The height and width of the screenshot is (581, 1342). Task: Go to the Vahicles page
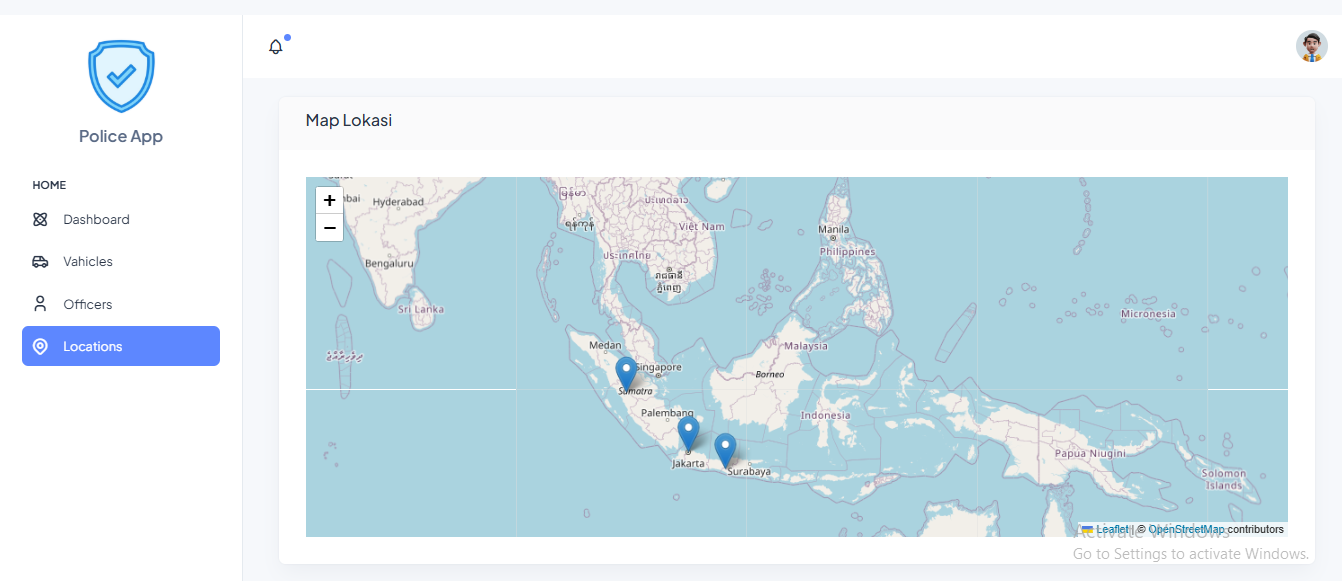[x=88, y=262]
